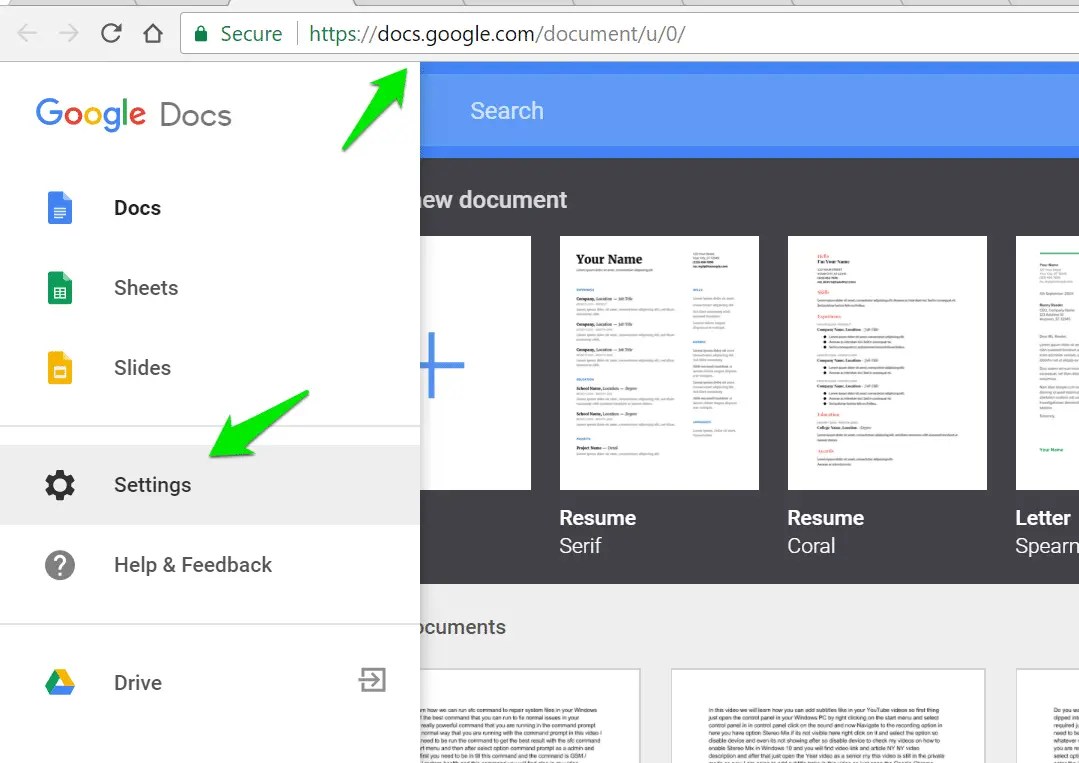Open Sheets using the green grid icon
1079x763 pixels.
point(59,287)
